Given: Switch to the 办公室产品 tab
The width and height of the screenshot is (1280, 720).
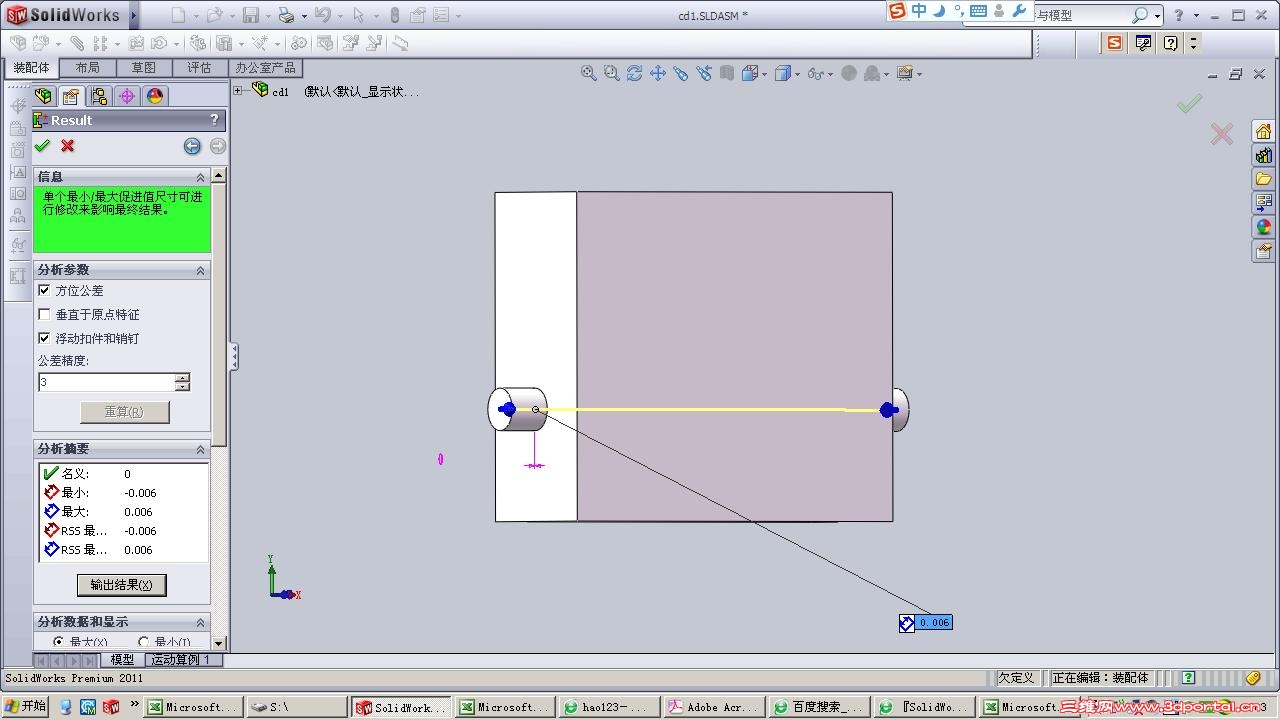Looking at the screenshot, I should click(x=265, y=68).
